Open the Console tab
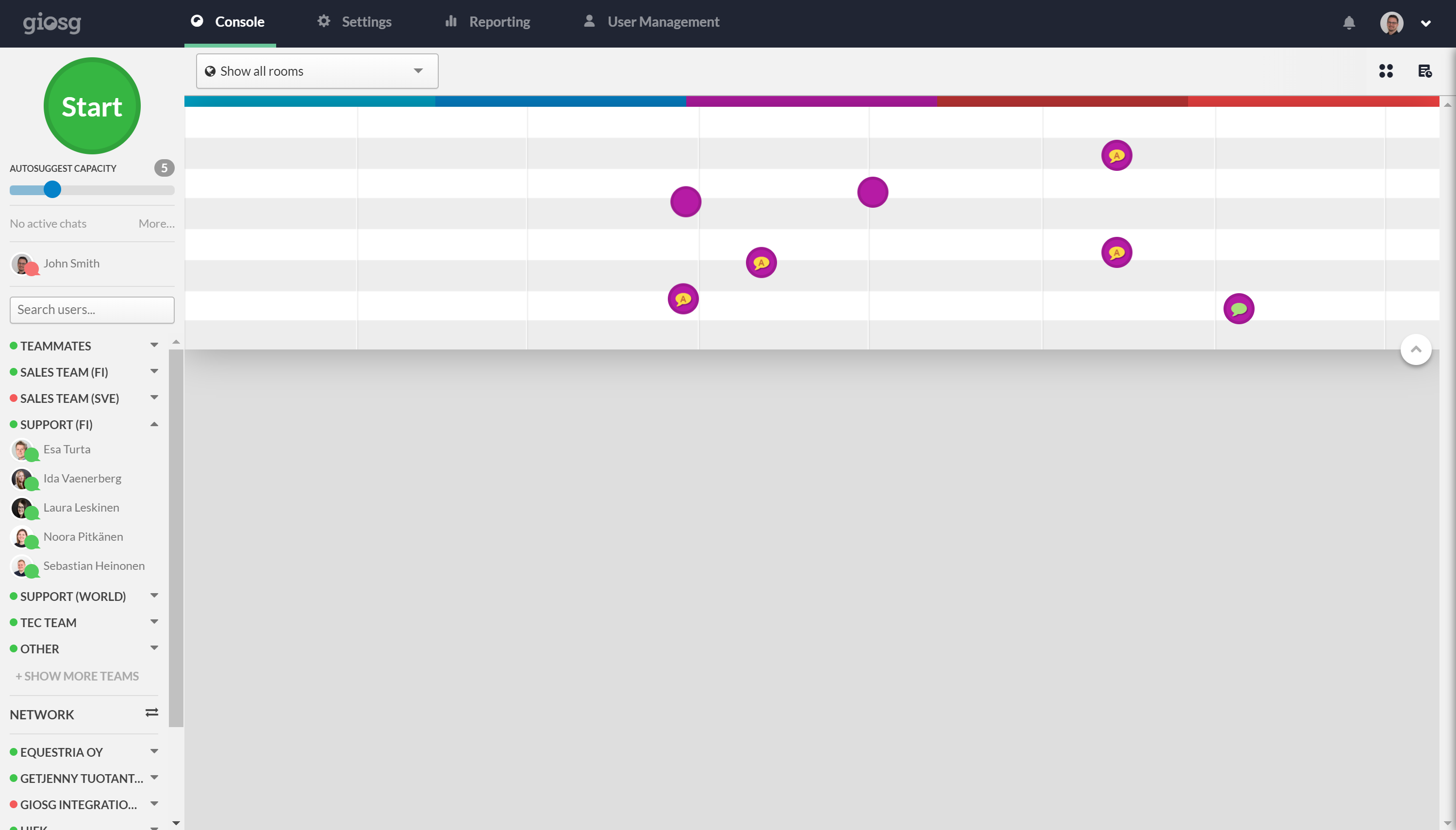Screen dimensions: 1456x830 pyautogui.click(x=230, y=22)
